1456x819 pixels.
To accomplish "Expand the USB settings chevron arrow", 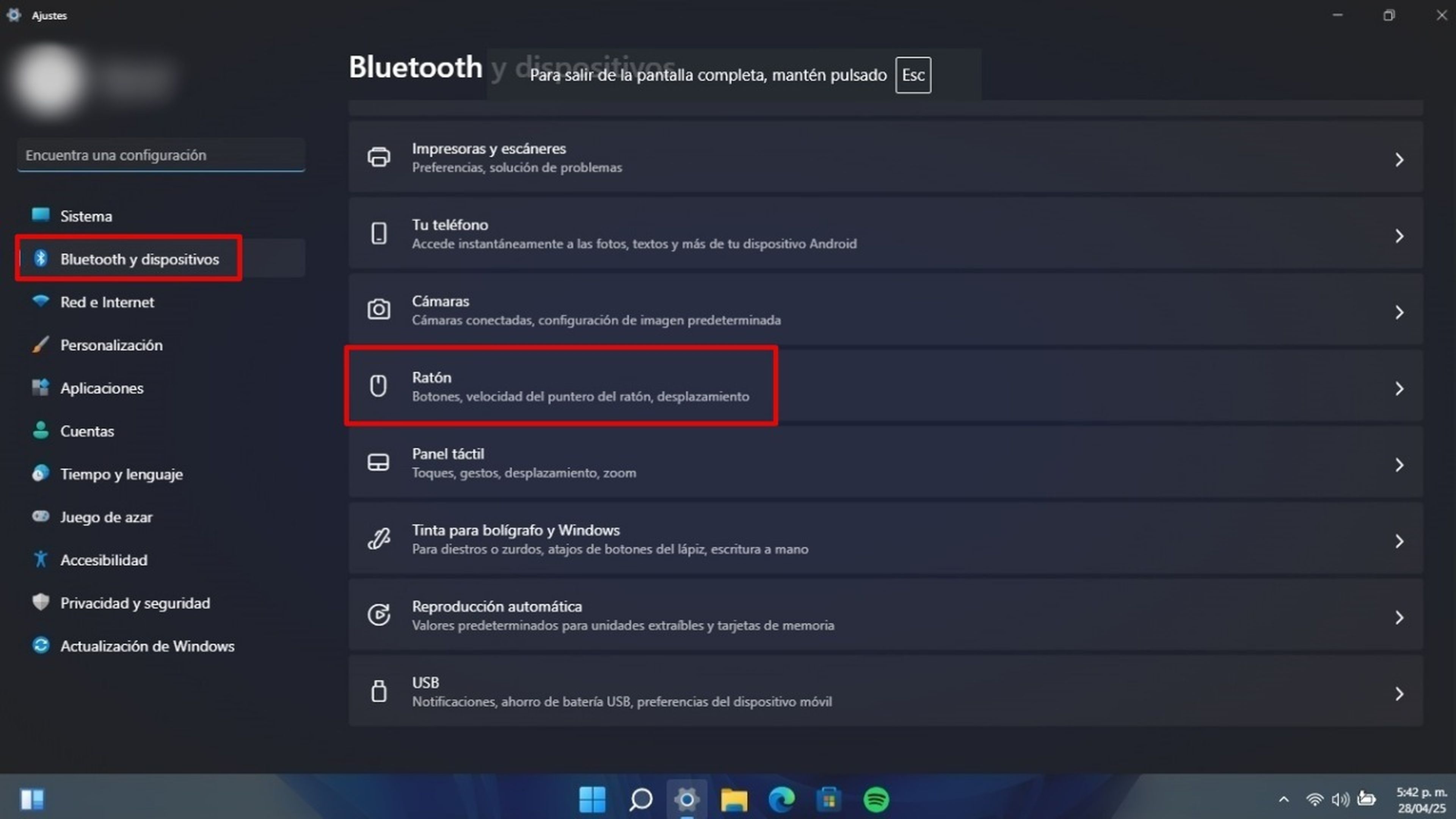I will (x=1399, y=694).
